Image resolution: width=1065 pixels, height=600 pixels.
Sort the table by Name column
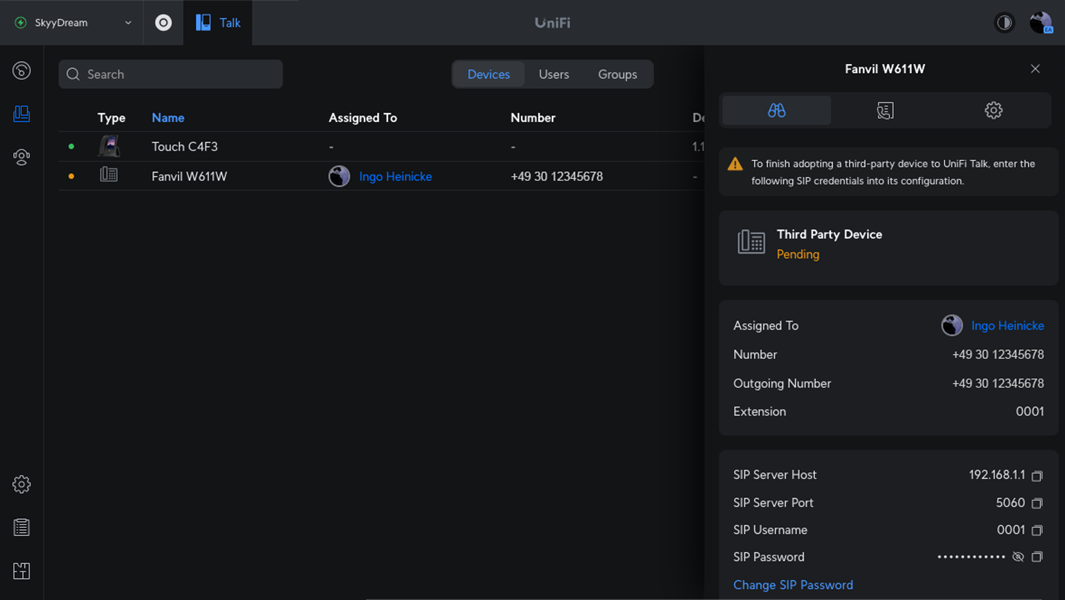(168, 118)
